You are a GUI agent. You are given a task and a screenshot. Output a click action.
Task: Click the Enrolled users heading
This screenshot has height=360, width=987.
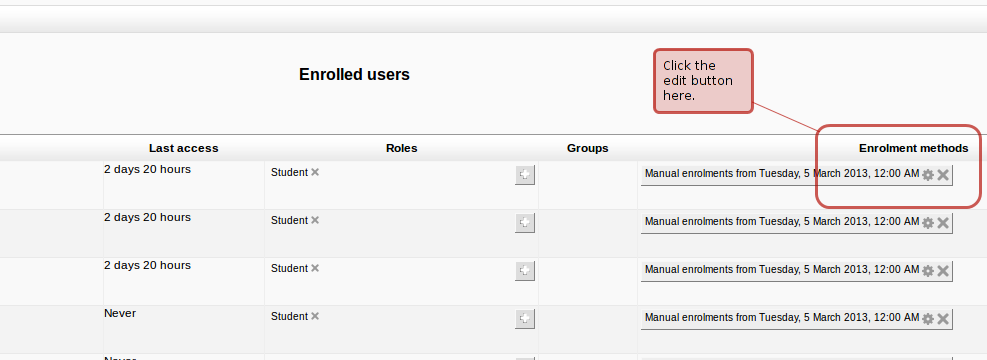pyautogui.click(x=354, y=74)
